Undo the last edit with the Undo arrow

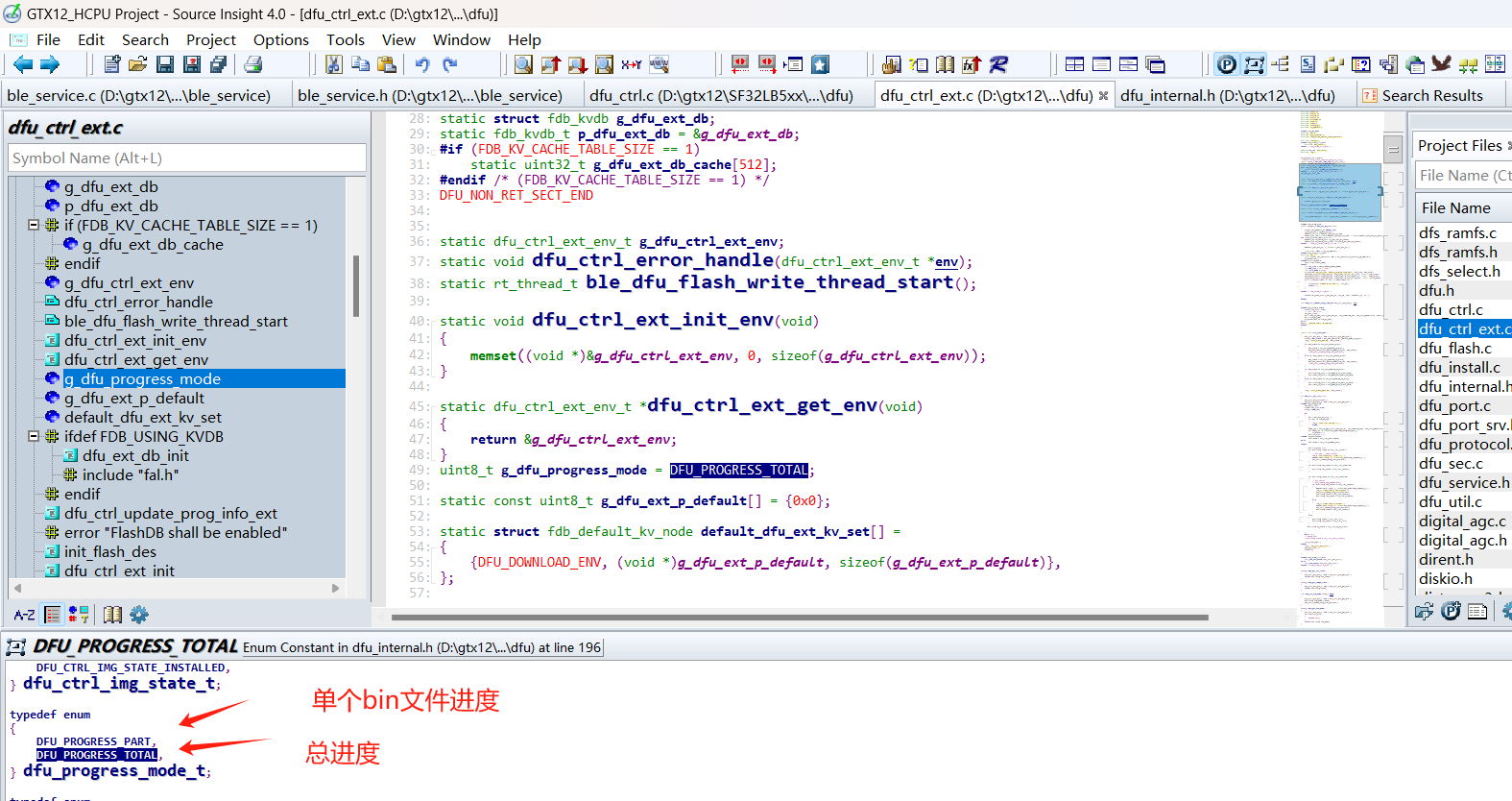coord(422,64)
